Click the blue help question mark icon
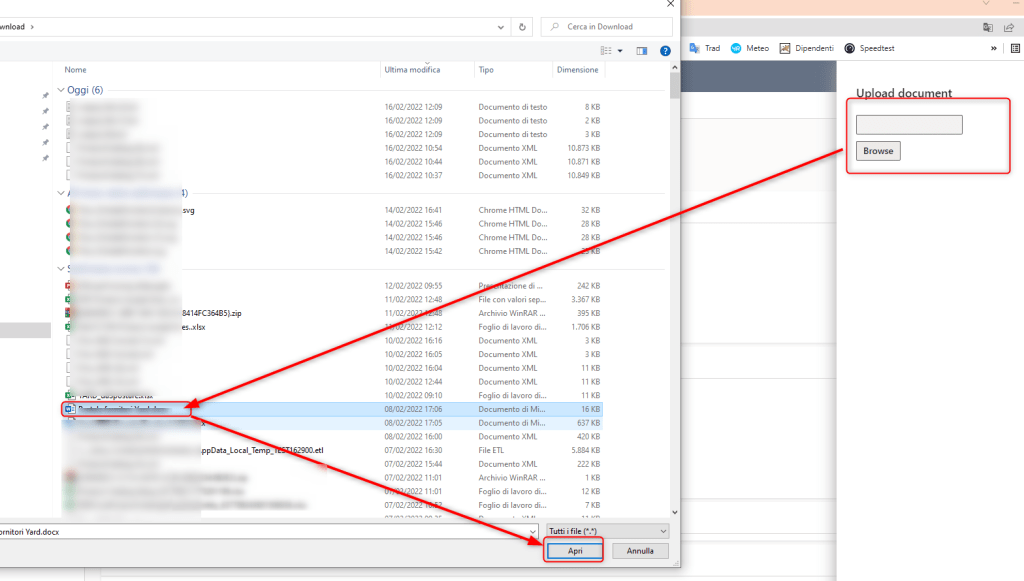 (665, 50)
